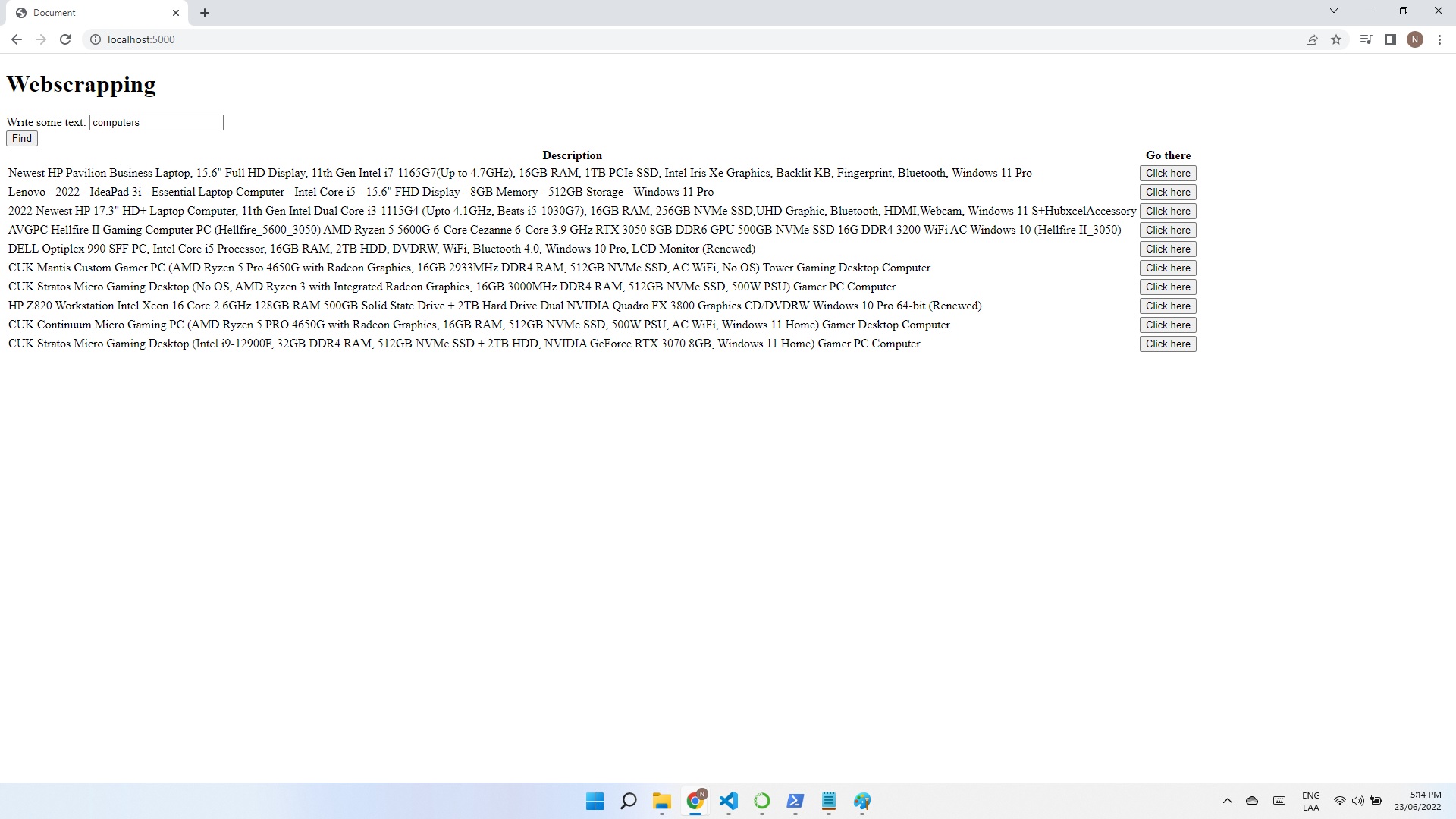This screenshot has height=819, width=1456.
Task: Focus the 'Write some text' input field
Action: (156, 123)
